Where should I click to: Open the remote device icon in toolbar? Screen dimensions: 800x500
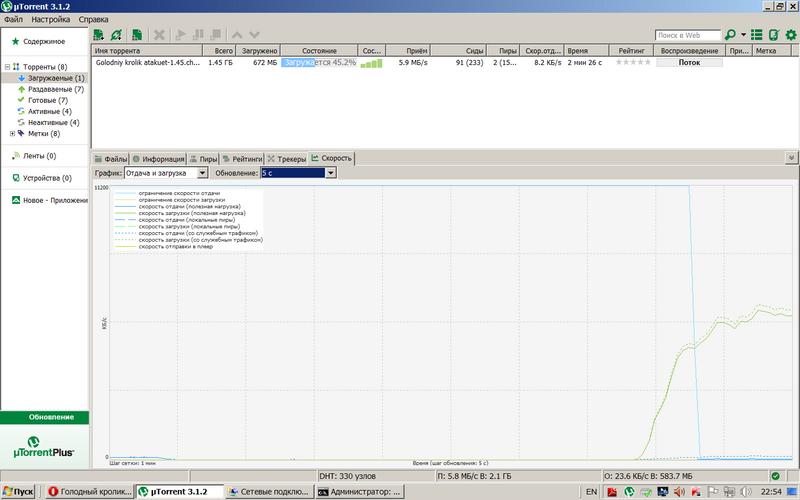(773, 35)
